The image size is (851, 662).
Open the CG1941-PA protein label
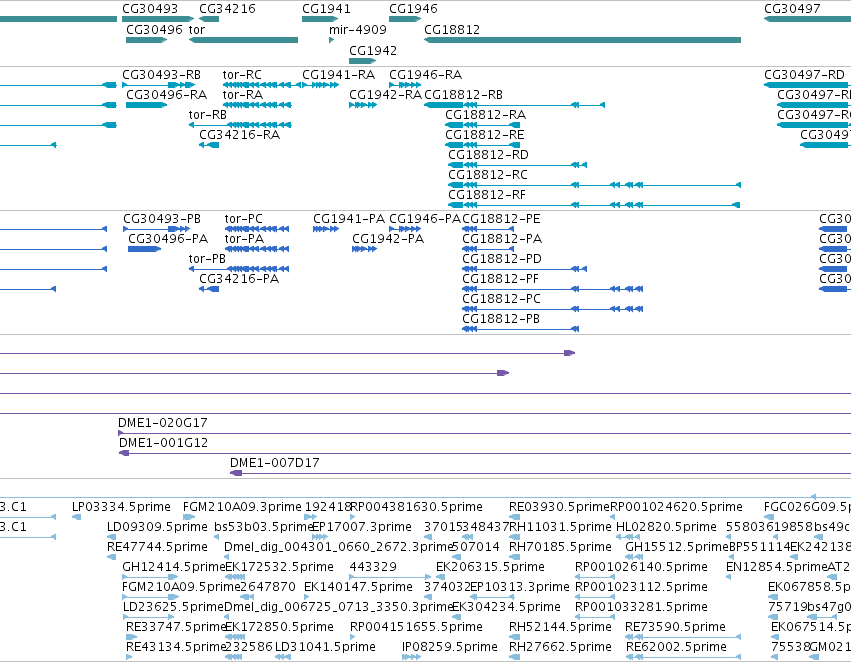(x=349, y=219)
